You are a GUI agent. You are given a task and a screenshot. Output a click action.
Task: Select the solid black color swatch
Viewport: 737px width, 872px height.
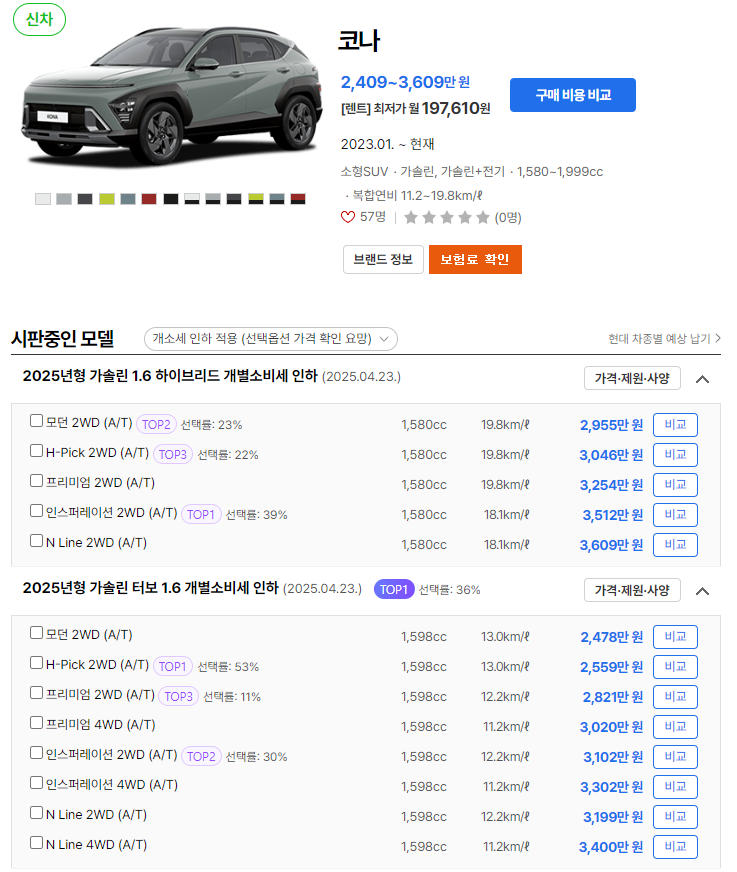(171, 199)
